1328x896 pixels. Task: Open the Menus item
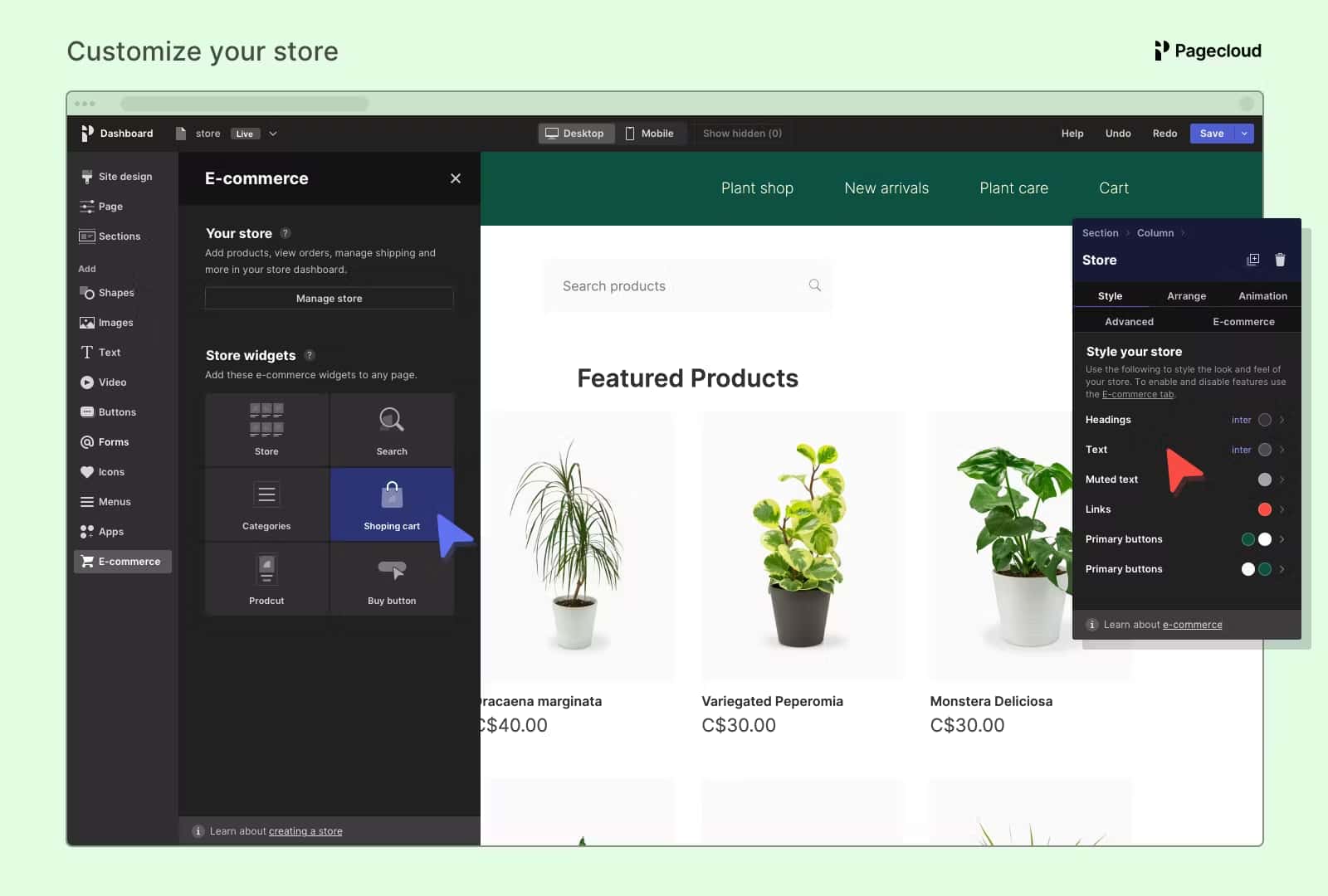click(105, 502)
